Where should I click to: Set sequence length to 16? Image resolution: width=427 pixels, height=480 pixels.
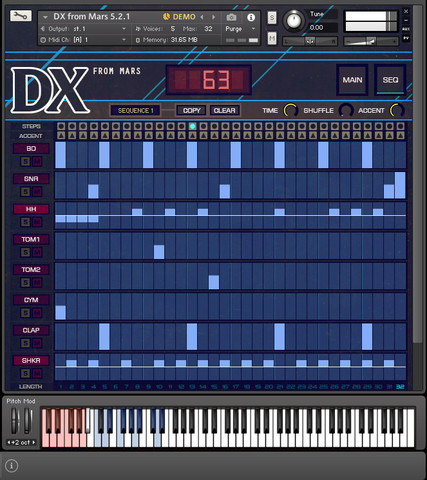225,387
